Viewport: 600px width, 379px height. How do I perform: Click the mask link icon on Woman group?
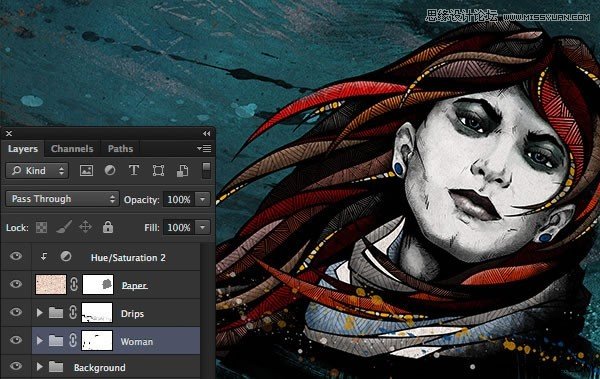(73, 340)
